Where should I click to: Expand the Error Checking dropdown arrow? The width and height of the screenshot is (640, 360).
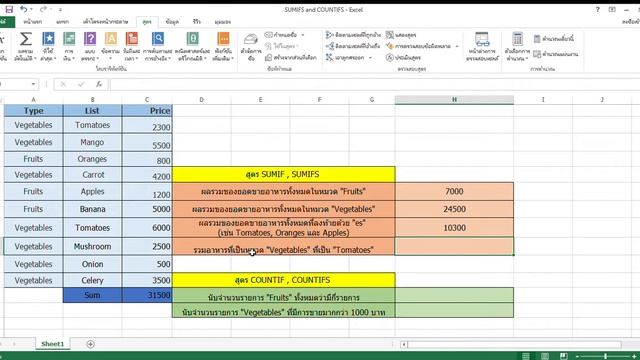pyautogui.click(x=457, y=46)
